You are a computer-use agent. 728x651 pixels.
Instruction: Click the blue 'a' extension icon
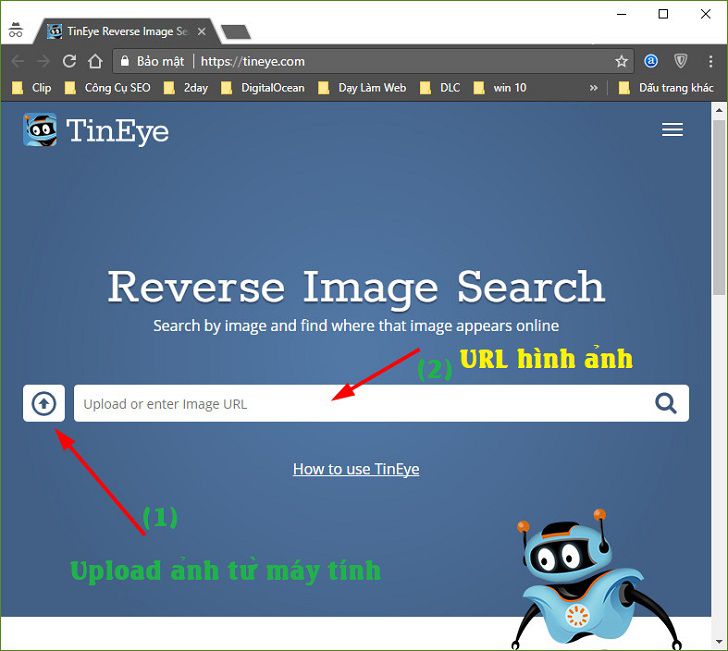pyautogui.click(x=651, y=61)
